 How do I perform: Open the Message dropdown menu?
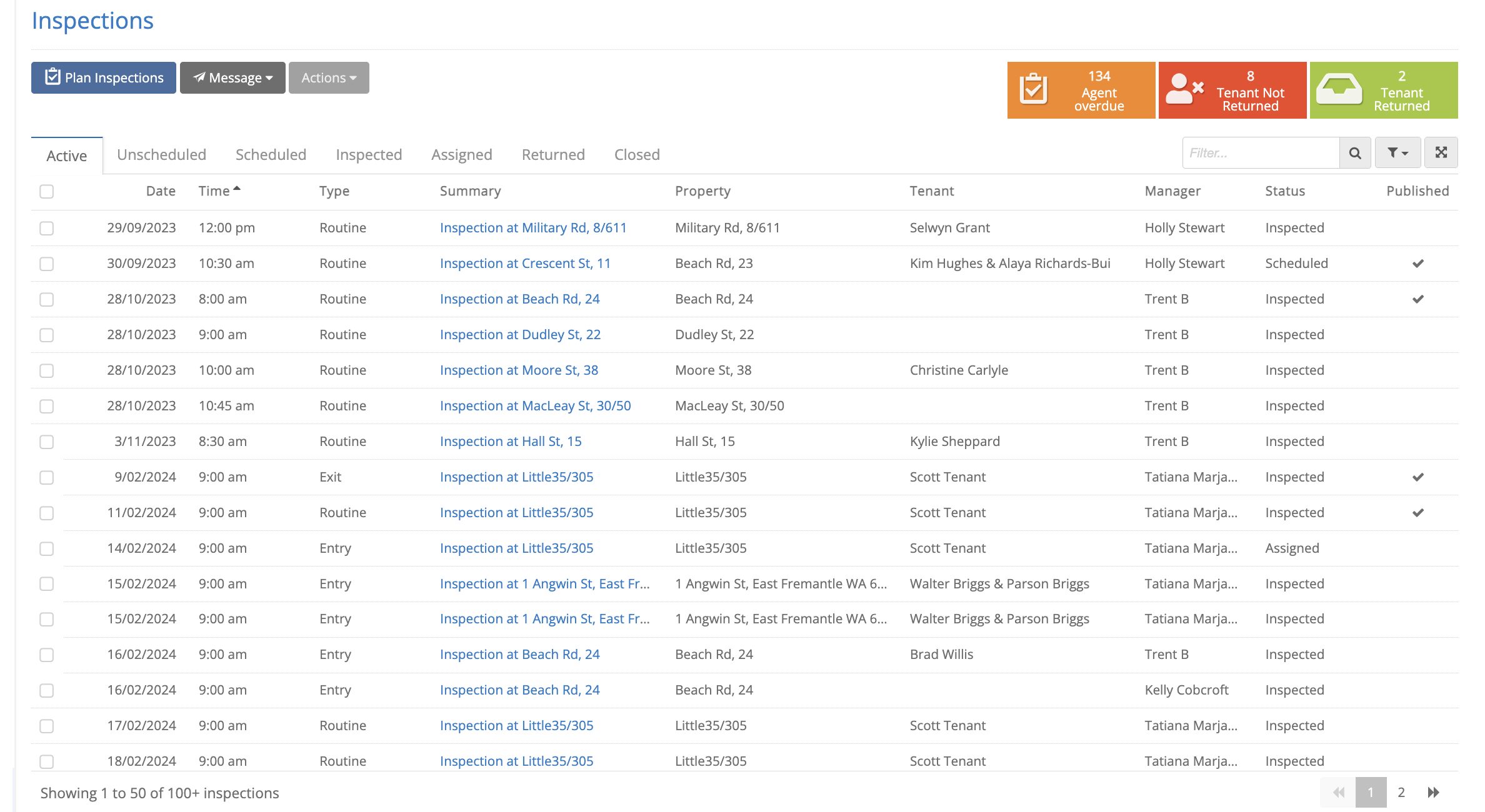tap(232, 77)
